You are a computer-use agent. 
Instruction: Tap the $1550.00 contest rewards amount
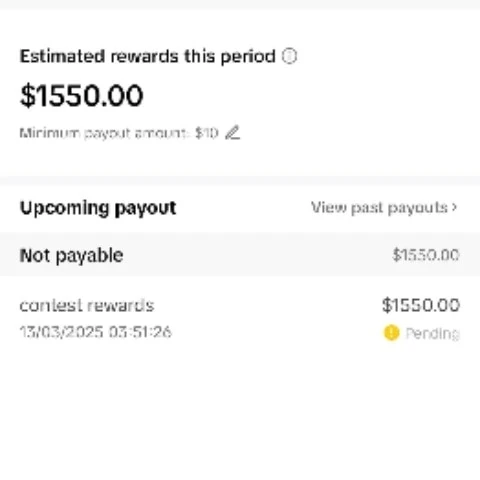coord(421,305)
